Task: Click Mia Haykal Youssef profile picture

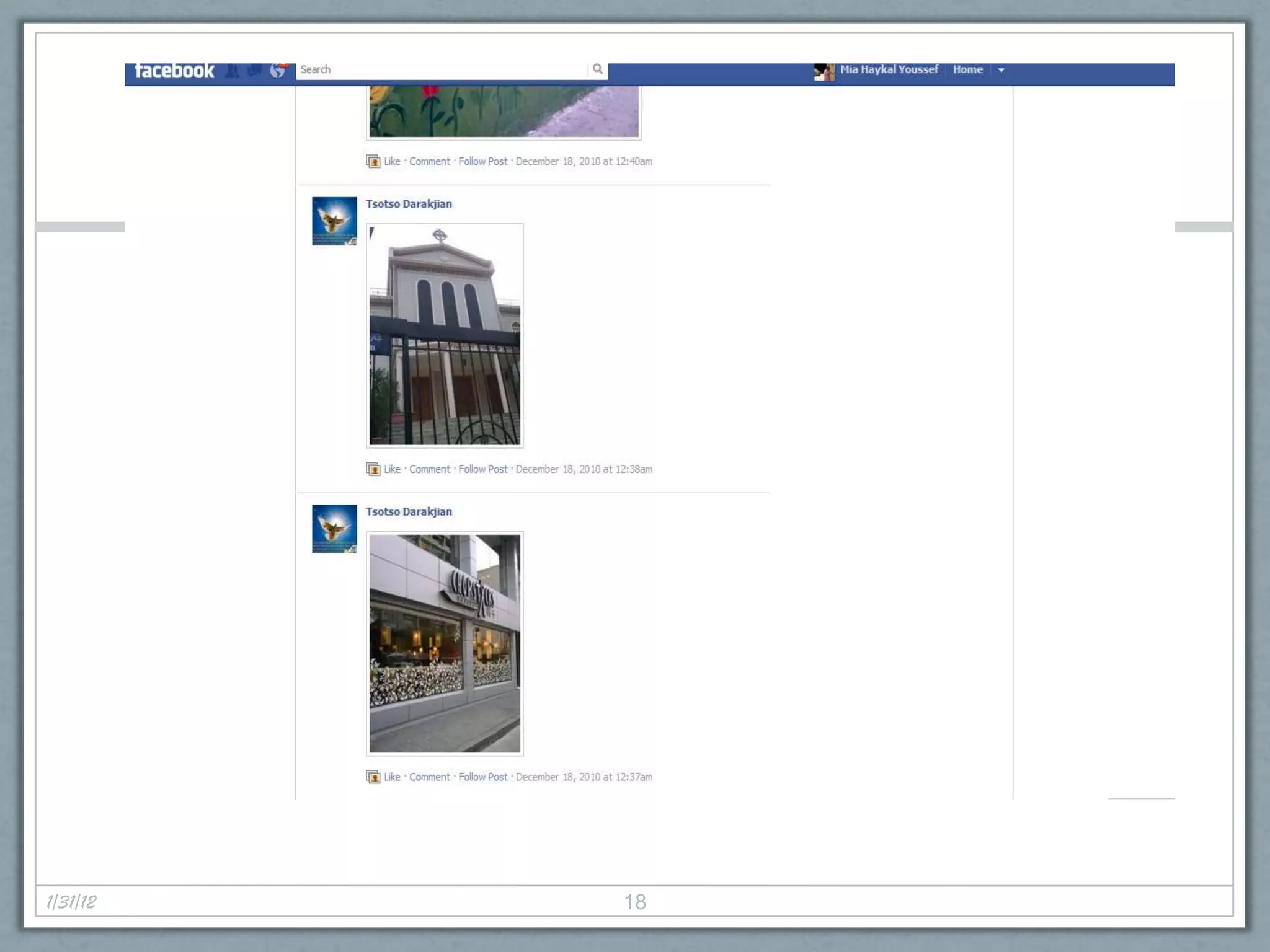Action: point(824,72)
